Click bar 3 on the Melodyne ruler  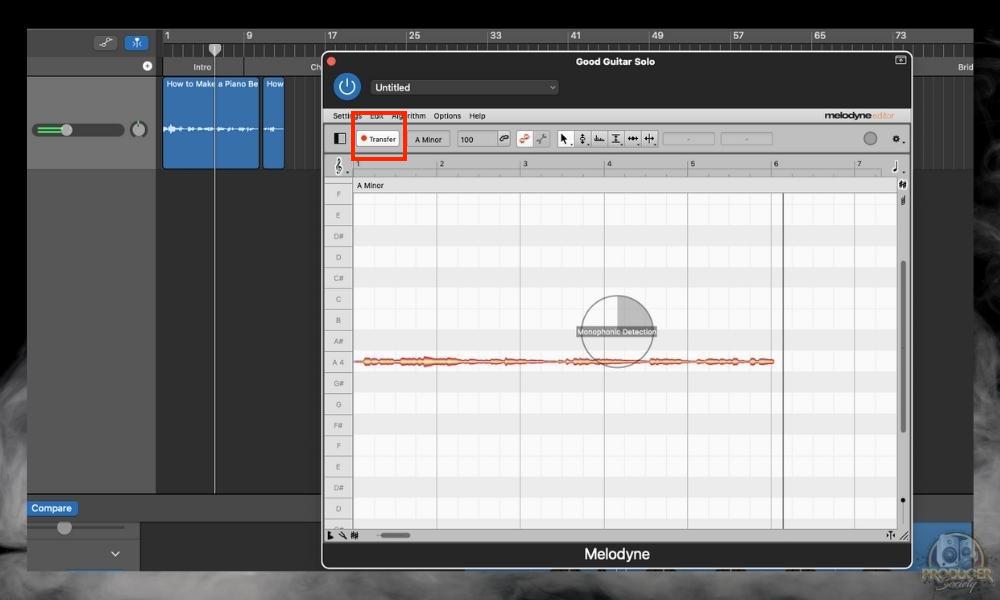525,164
